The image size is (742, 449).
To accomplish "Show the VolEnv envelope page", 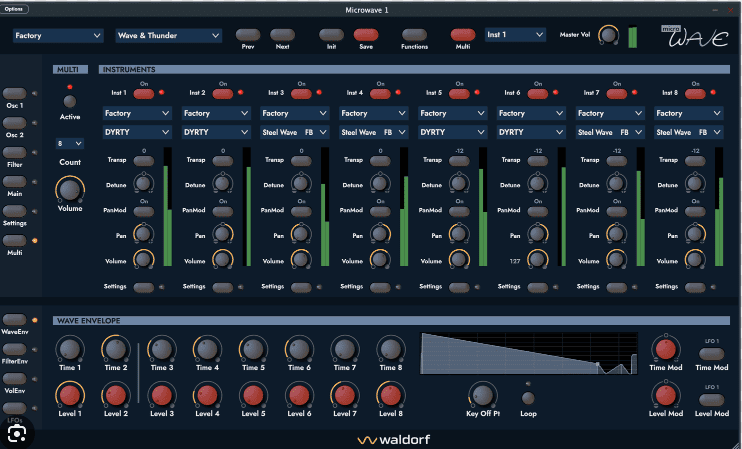I will point(15,379).
